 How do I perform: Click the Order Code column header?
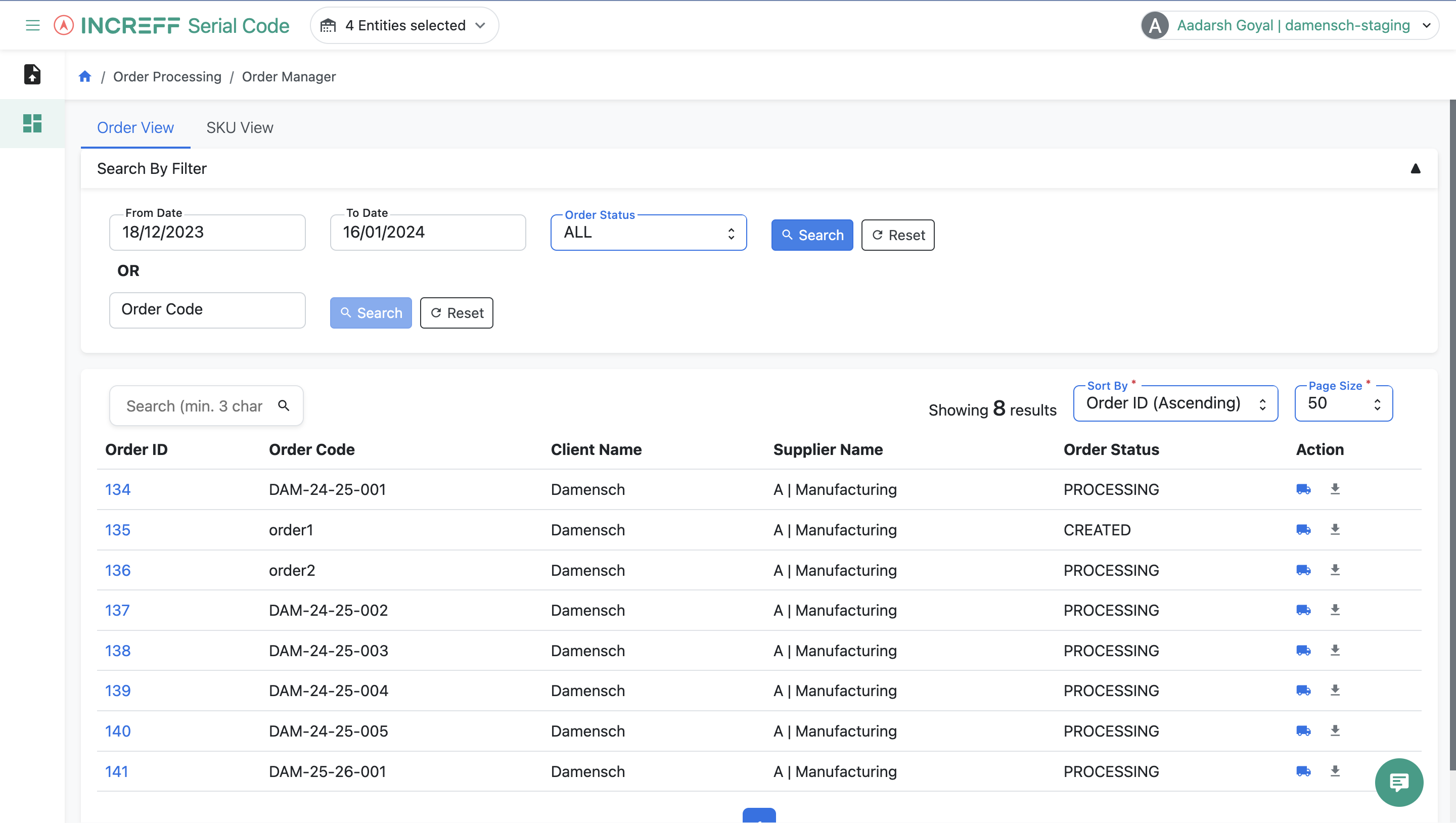(x=311, y=449)
